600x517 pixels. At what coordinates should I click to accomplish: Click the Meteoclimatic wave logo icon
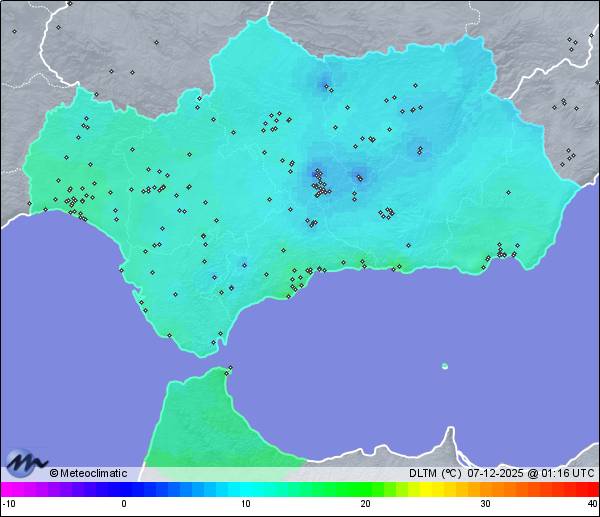tap(27, 463)
